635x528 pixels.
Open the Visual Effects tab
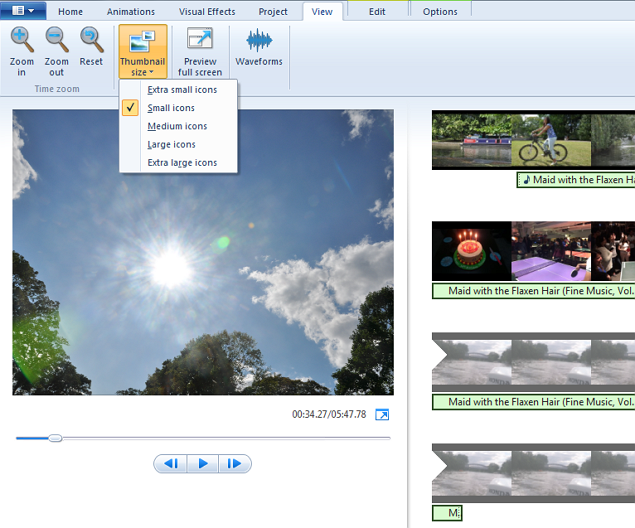click(207, 12)
